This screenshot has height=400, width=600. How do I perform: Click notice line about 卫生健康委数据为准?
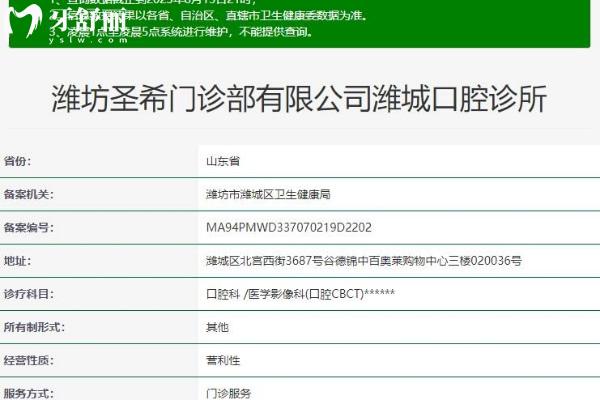(x=209, y=15)
